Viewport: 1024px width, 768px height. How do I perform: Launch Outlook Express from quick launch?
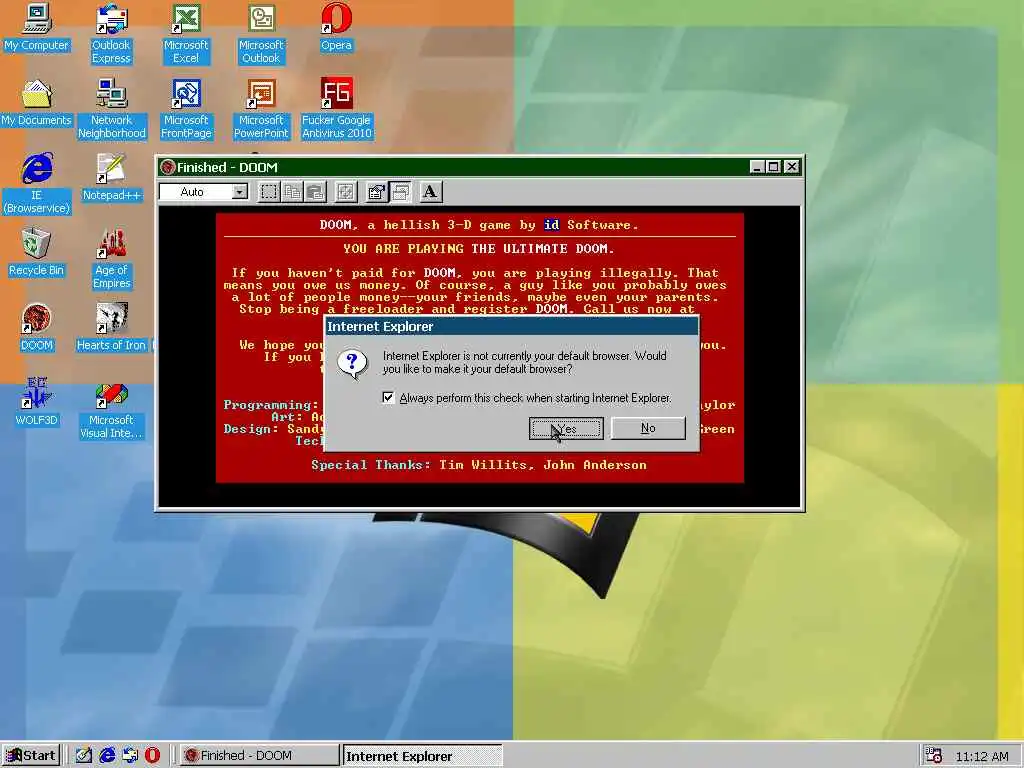pos(130,756)
